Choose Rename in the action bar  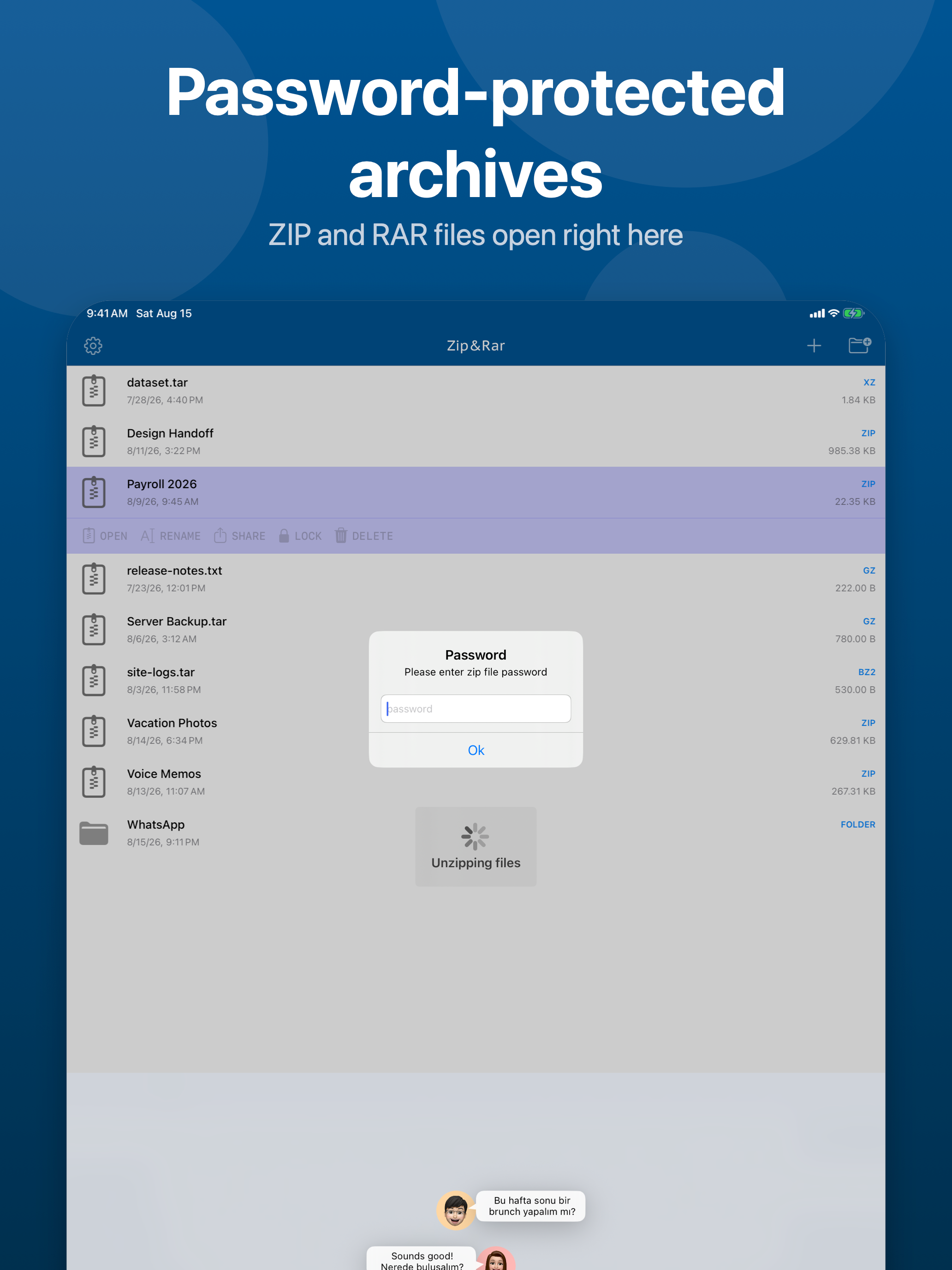pos(171,536)
